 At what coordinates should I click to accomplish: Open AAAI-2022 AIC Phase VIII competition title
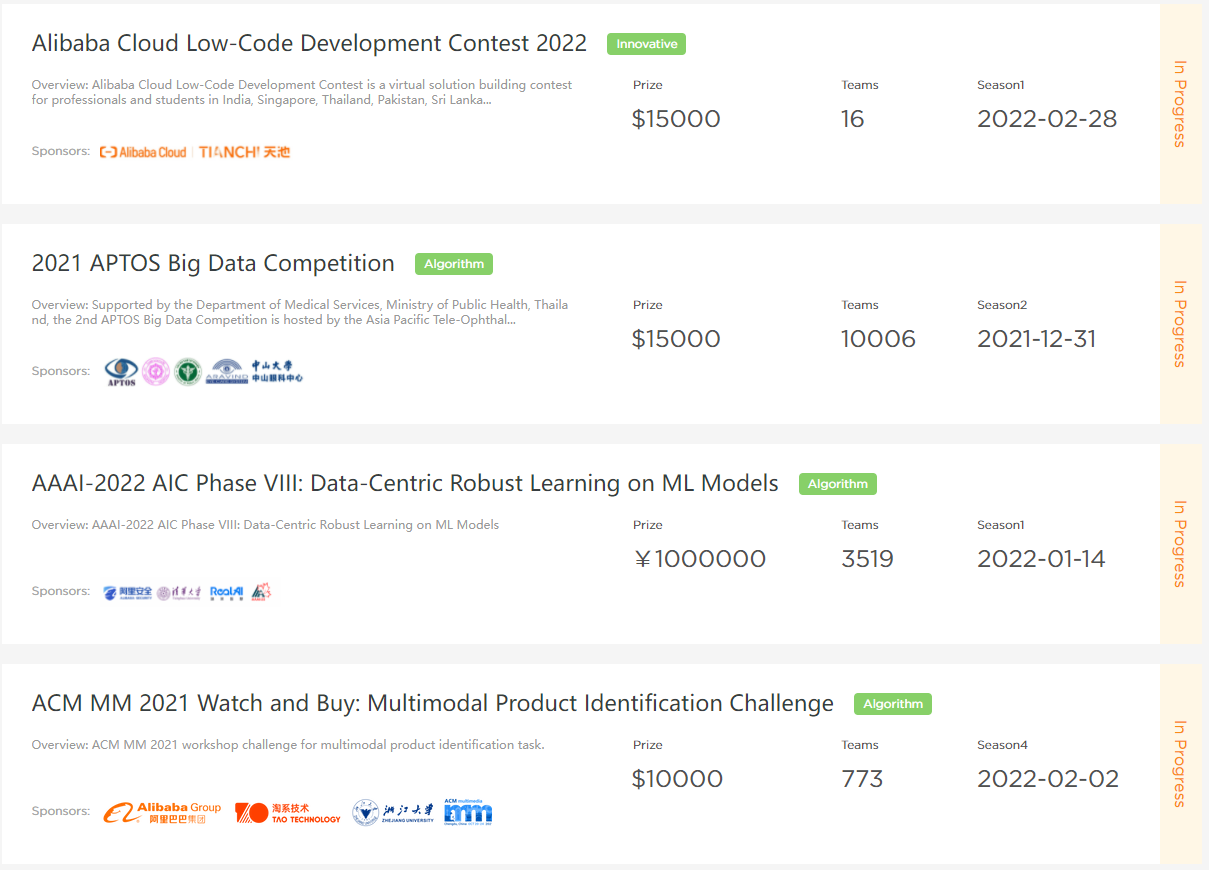pos(405,484)
